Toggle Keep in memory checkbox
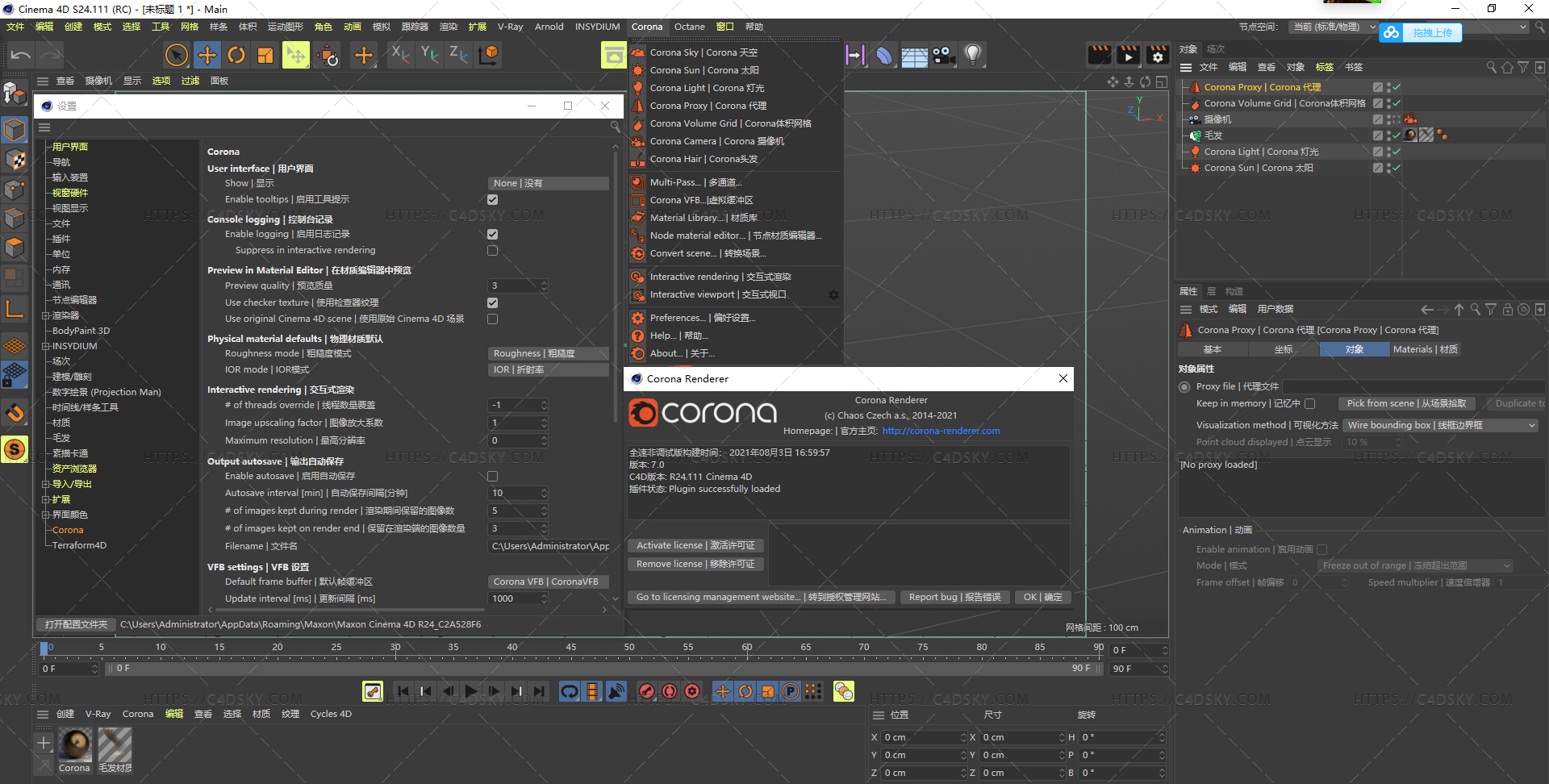Viewport: 1549px width, 784px height. 1310,404
